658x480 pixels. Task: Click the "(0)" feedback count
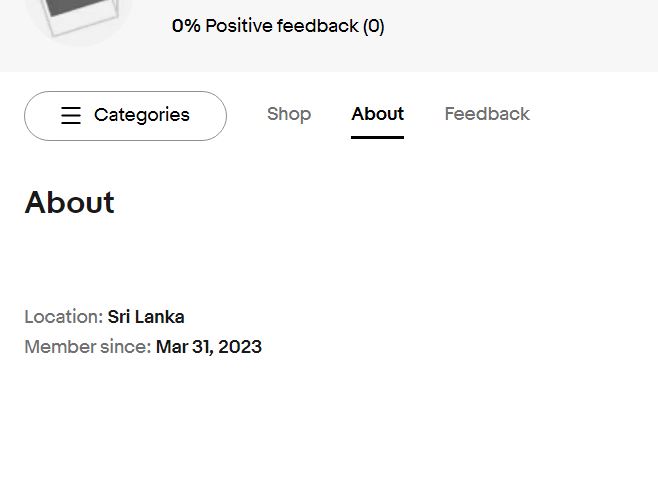[374, 26]
